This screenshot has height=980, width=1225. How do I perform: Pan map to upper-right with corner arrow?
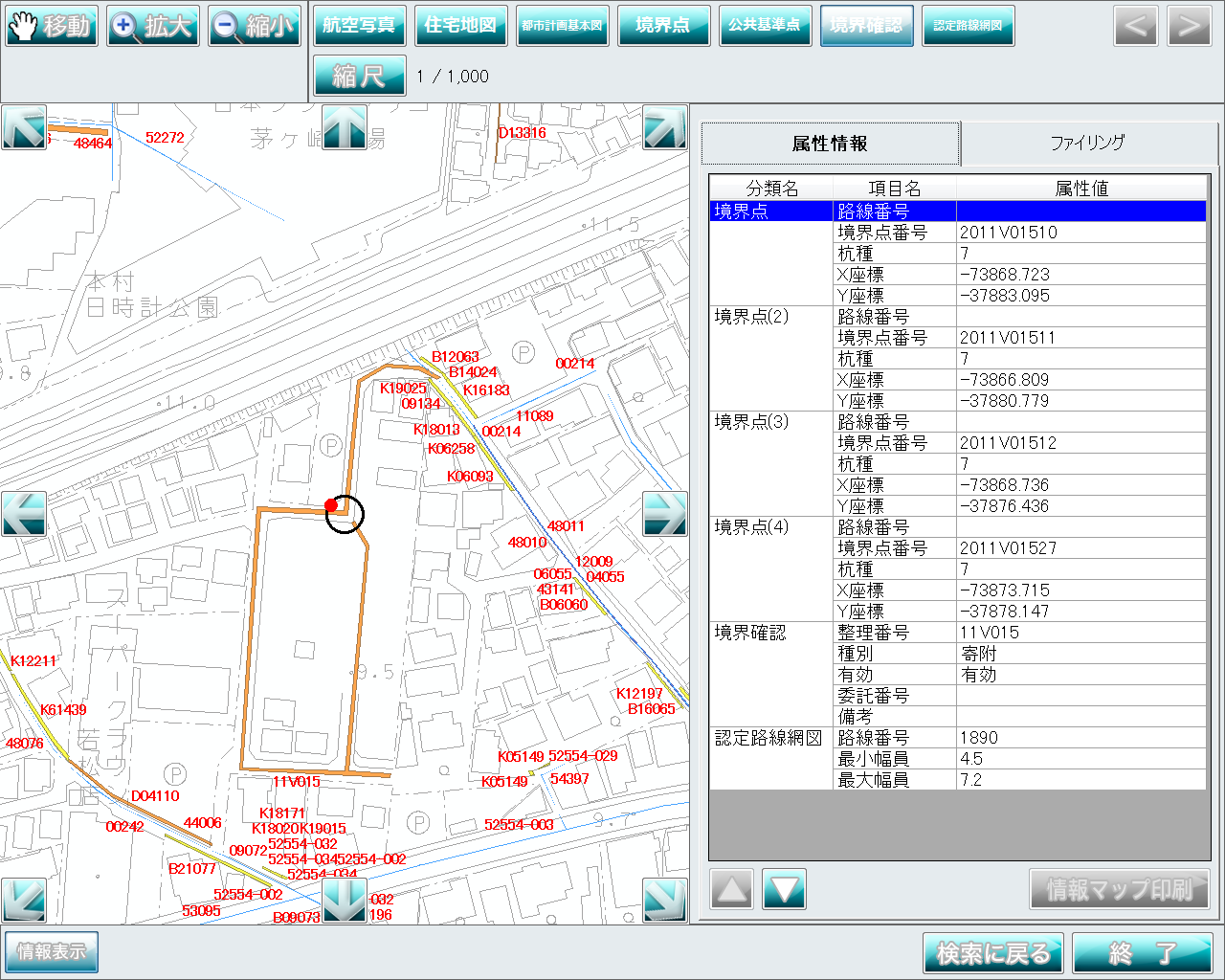click(x=664, y=127)
